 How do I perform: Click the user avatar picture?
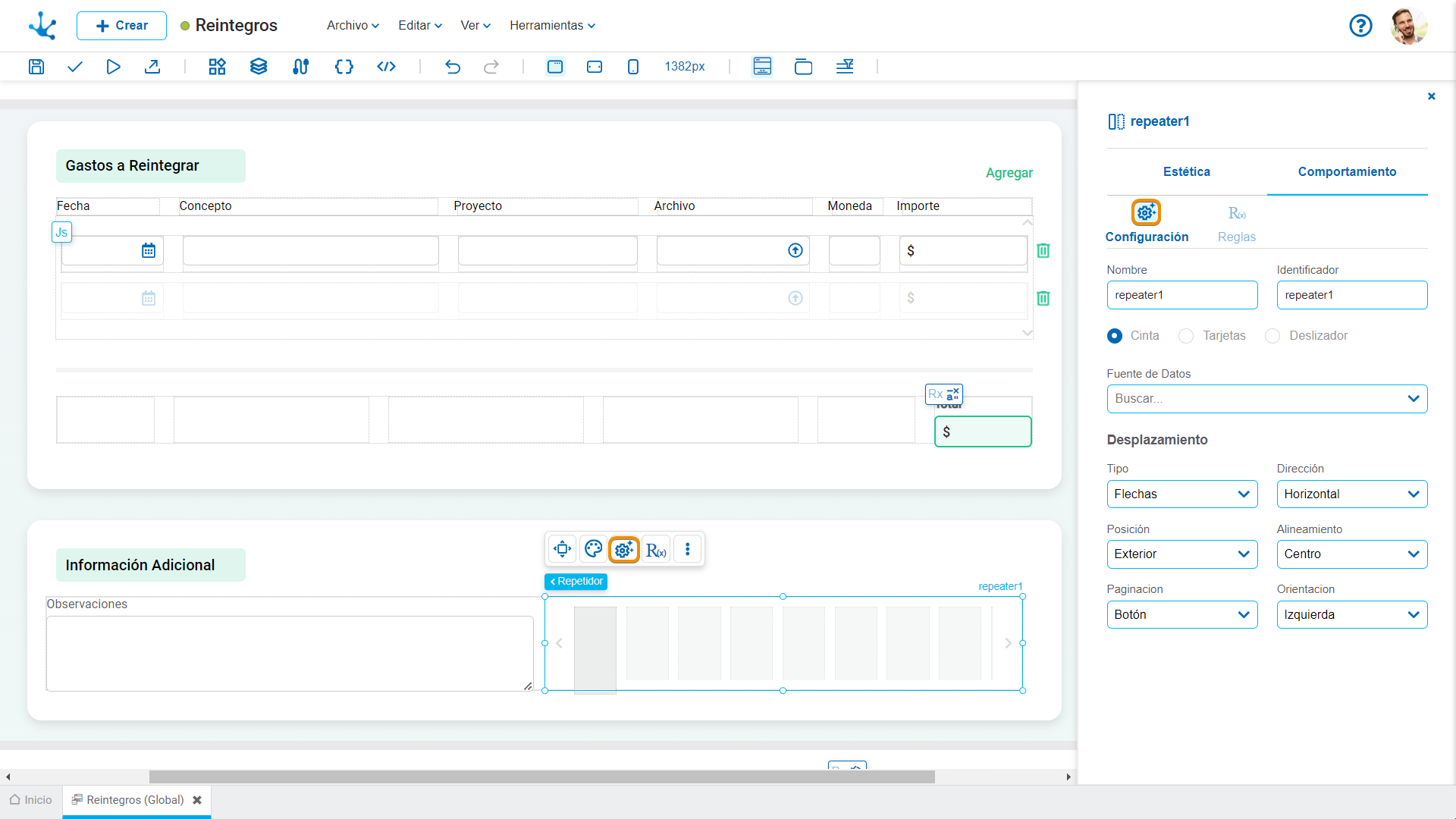coord(1409,26)
